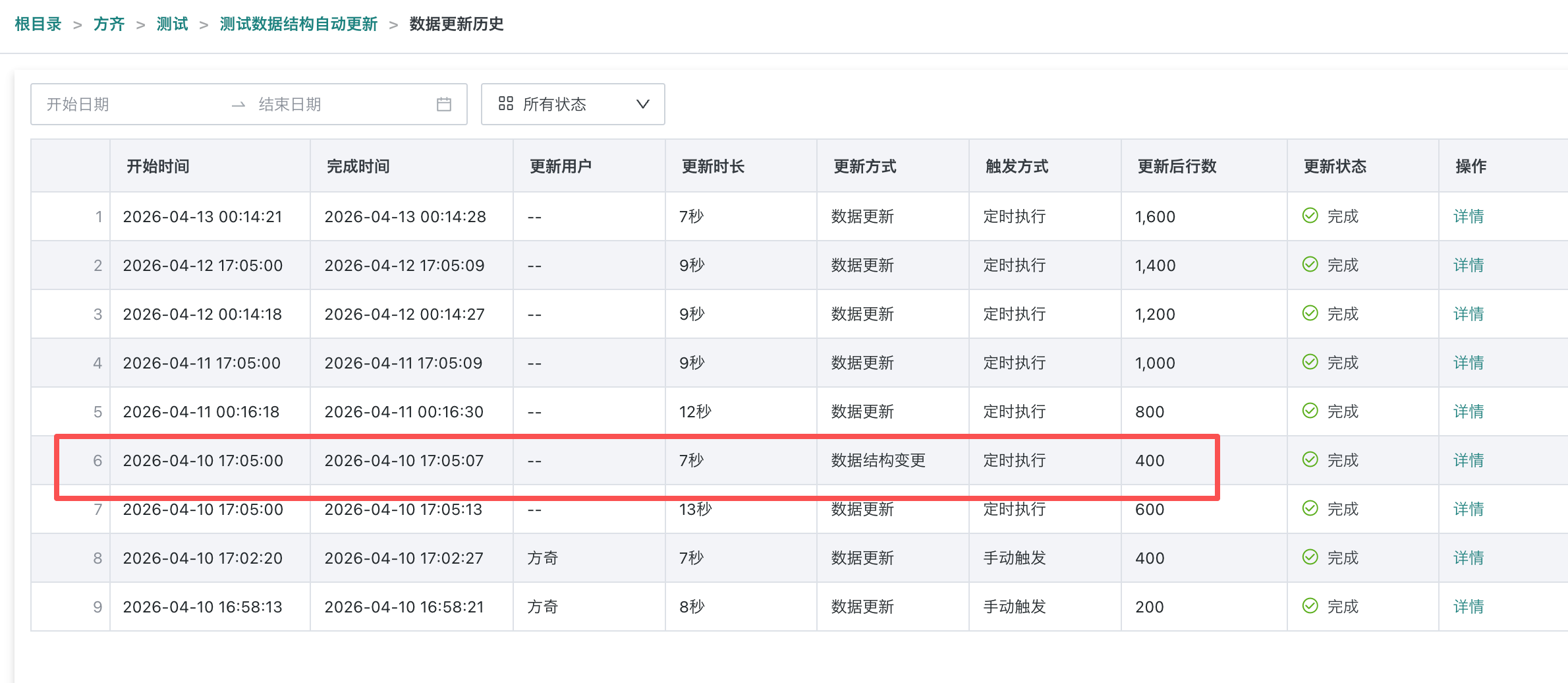Click the arrow icon between start and end date

238,105
